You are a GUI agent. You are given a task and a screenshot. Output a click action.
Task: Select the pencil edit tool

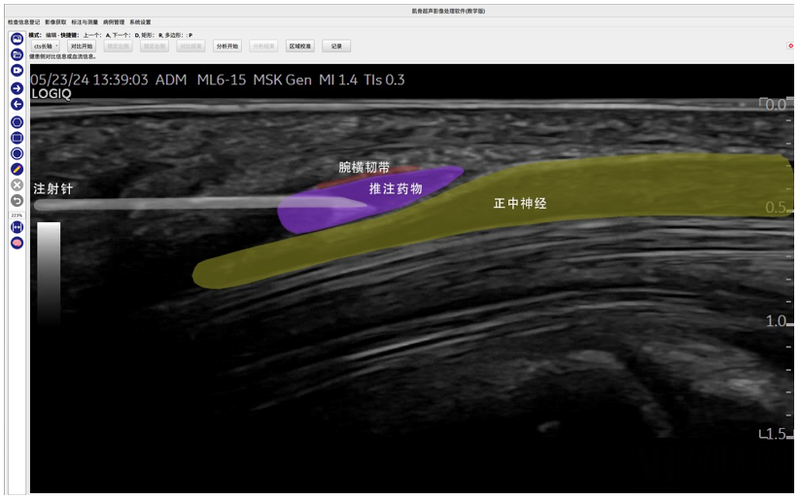pos(17,169)
